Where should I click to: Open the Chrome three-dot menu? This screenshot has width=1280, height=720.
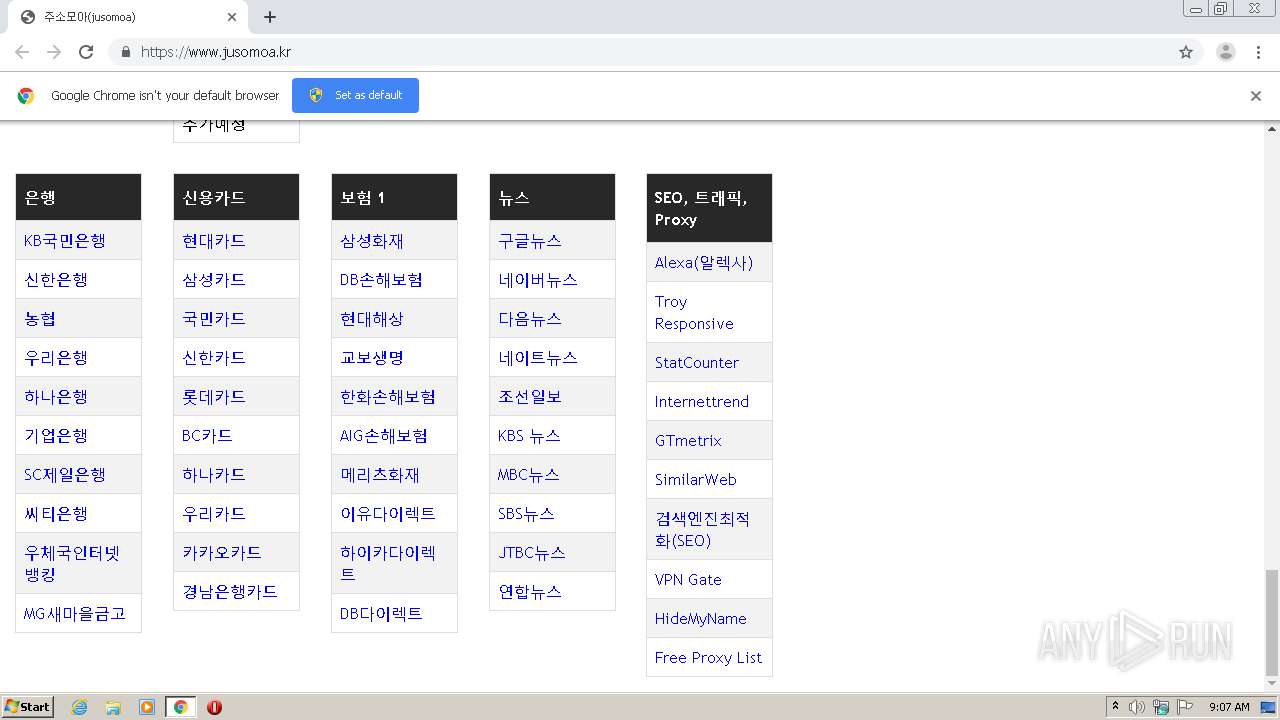1259,52
